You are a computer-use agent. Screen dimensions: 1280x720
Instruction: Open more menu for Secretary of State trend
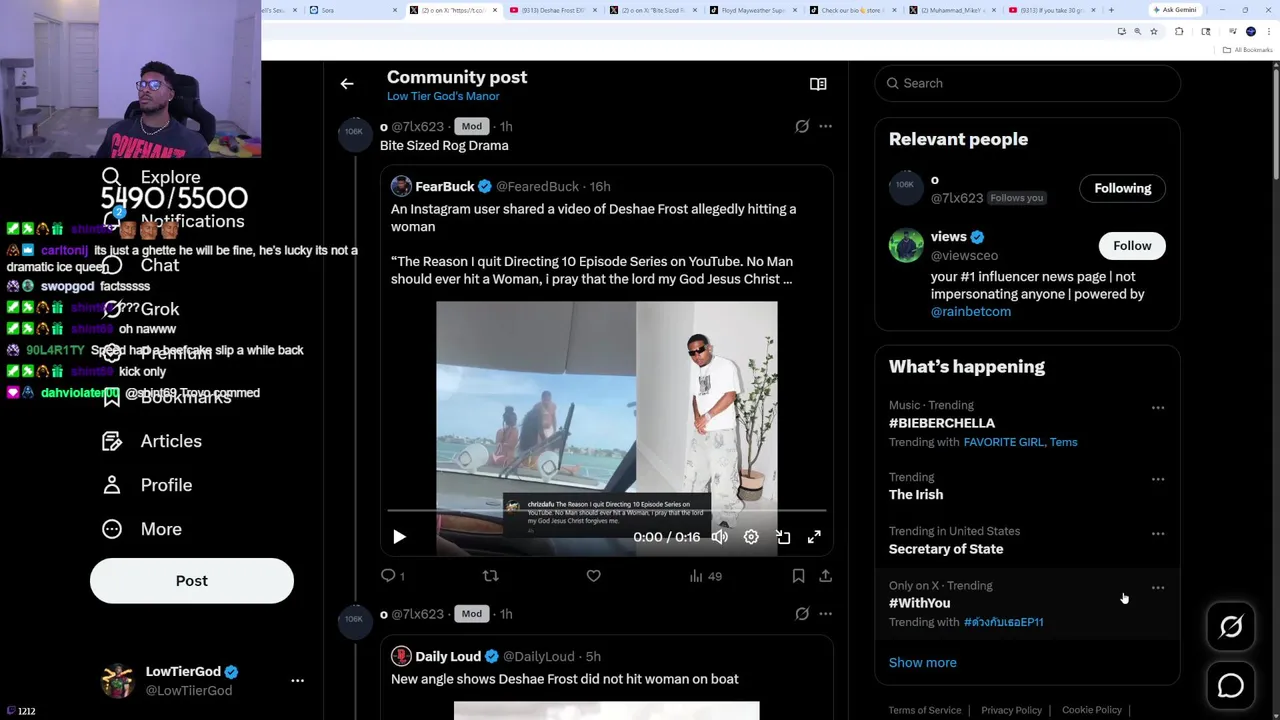coord(1157,534)
